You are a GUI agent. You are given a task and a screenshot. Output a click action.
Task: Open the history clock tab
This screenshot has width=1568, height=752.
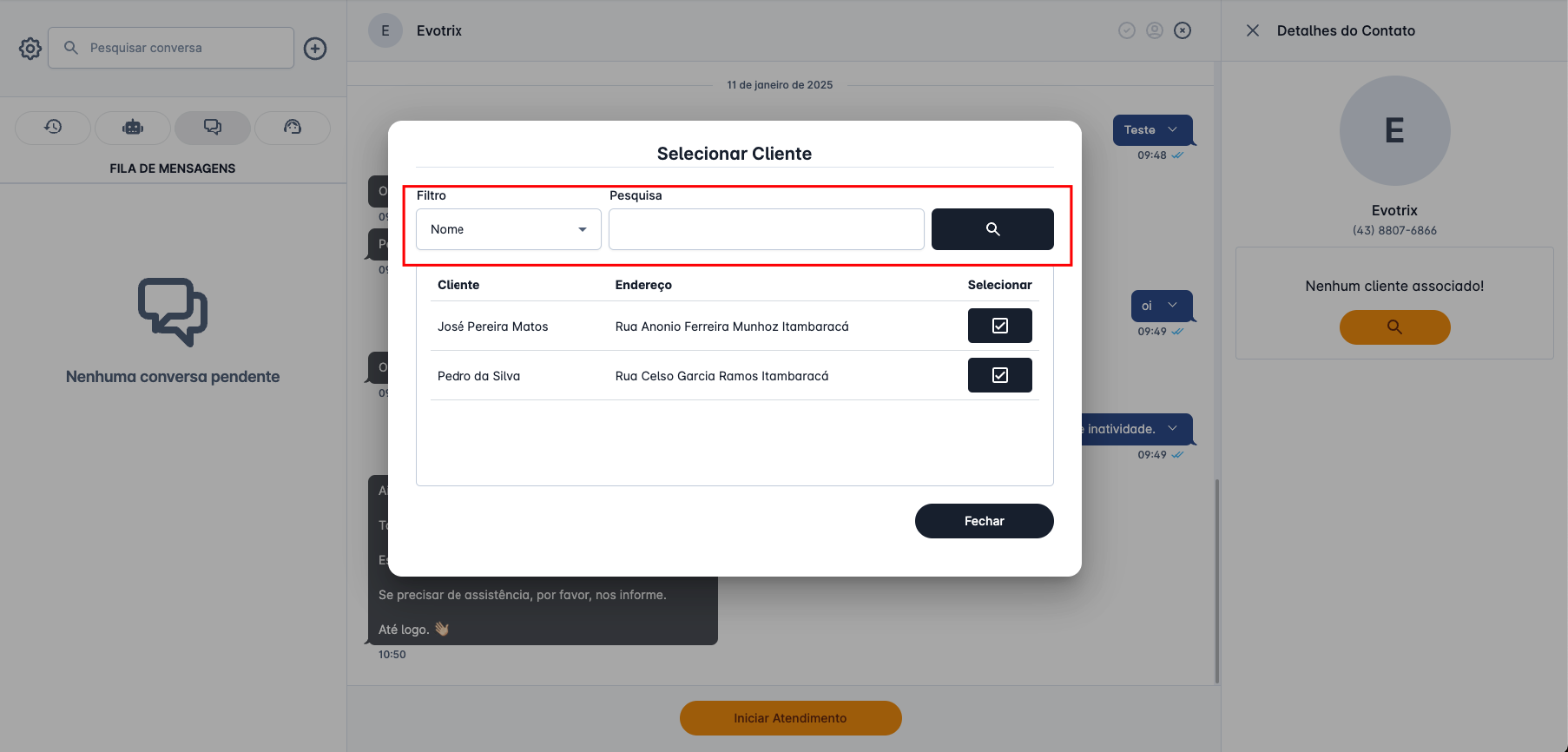(53, 128)
